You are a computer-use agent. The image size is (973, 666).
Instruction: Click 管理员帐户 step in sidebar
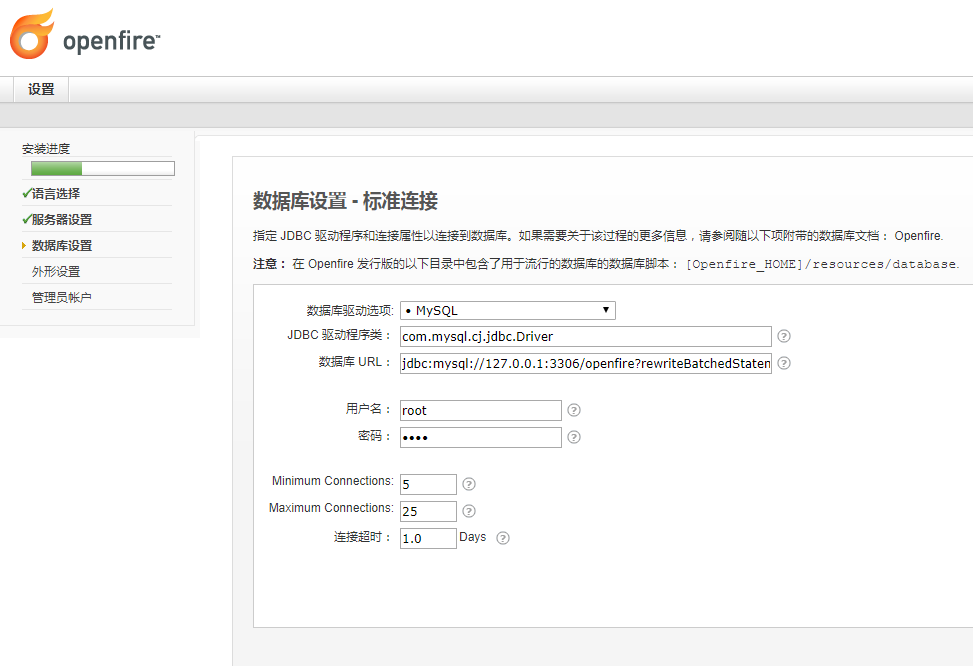pos(61,298)
